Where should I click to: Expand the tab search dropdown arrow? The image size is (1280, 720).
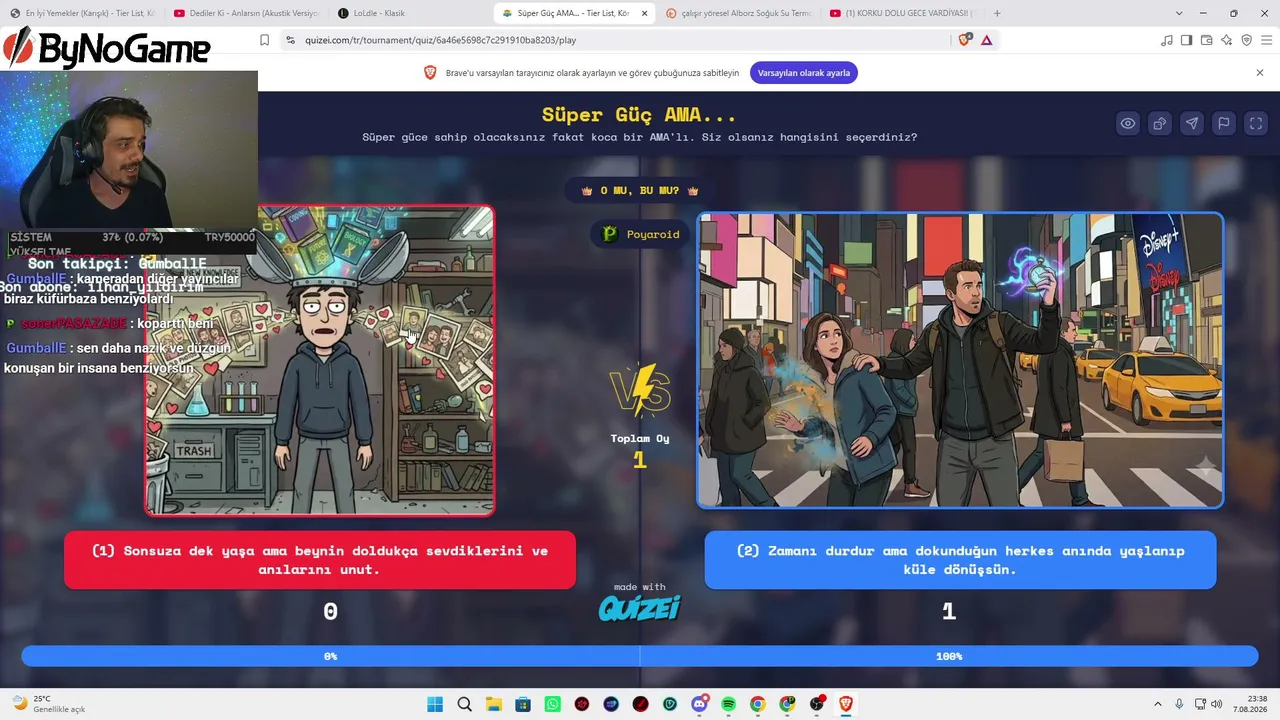(x=1179, y=13)
